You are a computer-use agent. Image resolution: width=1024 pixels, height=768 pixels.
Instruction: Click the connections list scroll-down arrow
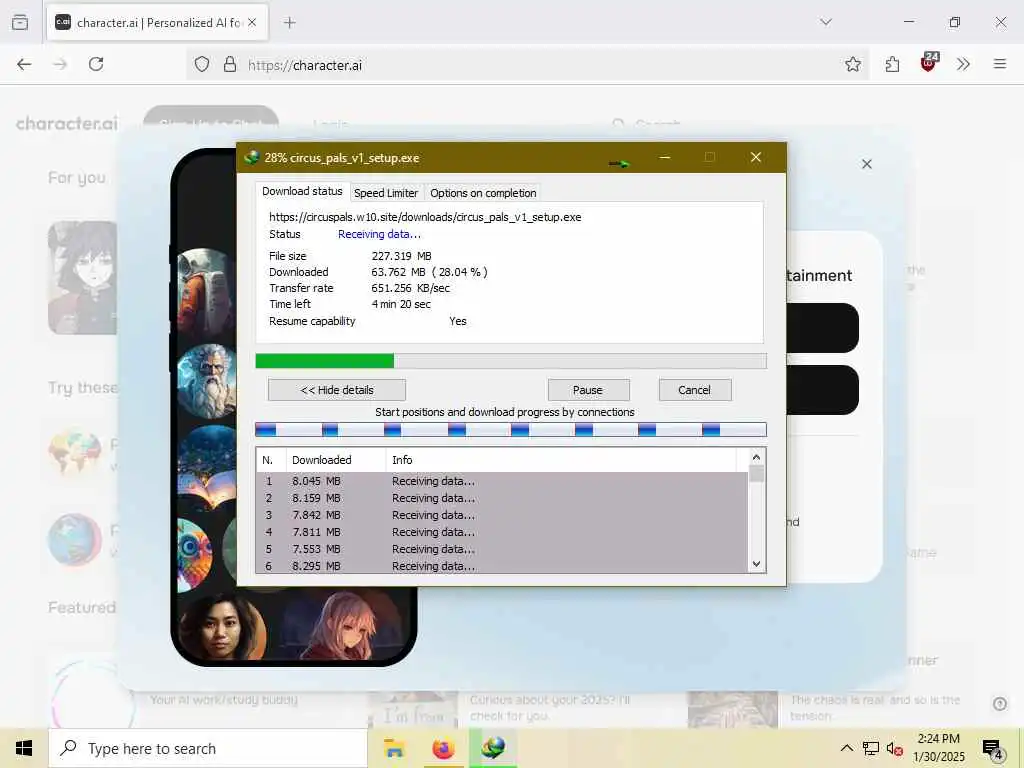tap(756, 564)
